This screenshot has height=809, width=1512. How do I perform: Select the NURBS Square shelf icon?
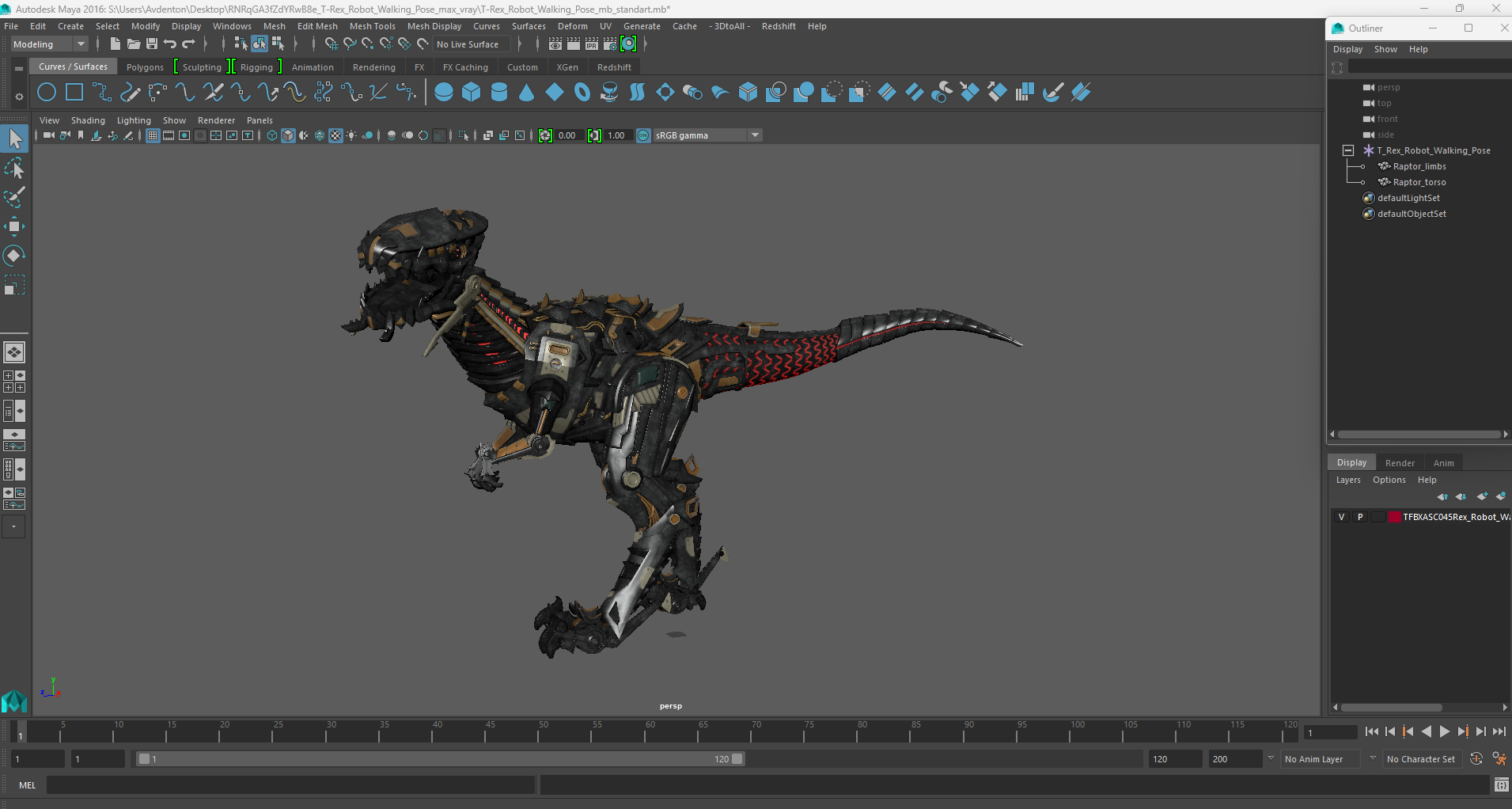pyautogui.click(x=74, y=93)
